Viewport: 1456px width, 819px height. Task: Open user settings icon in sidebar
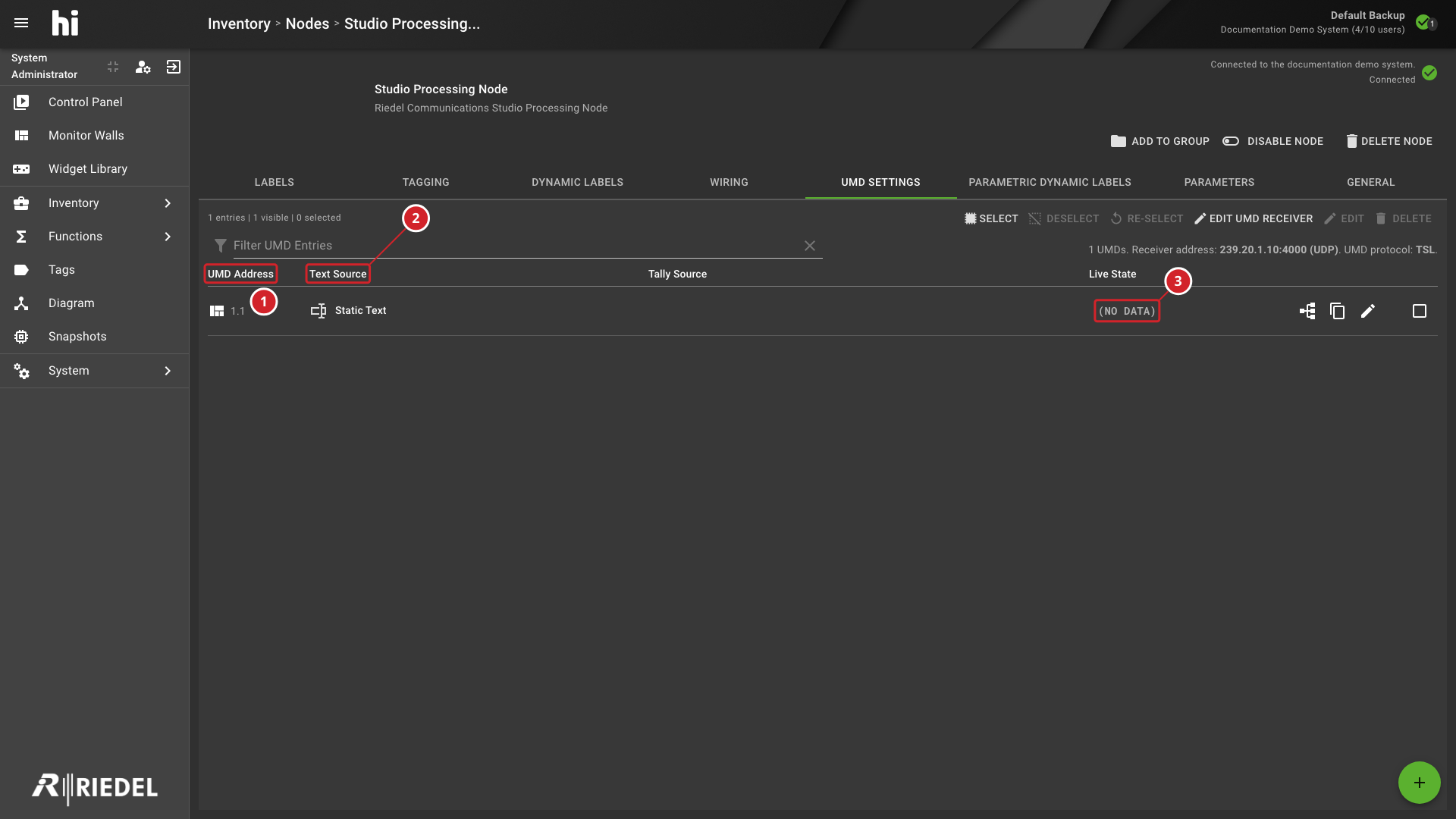[x=143, y=67]
